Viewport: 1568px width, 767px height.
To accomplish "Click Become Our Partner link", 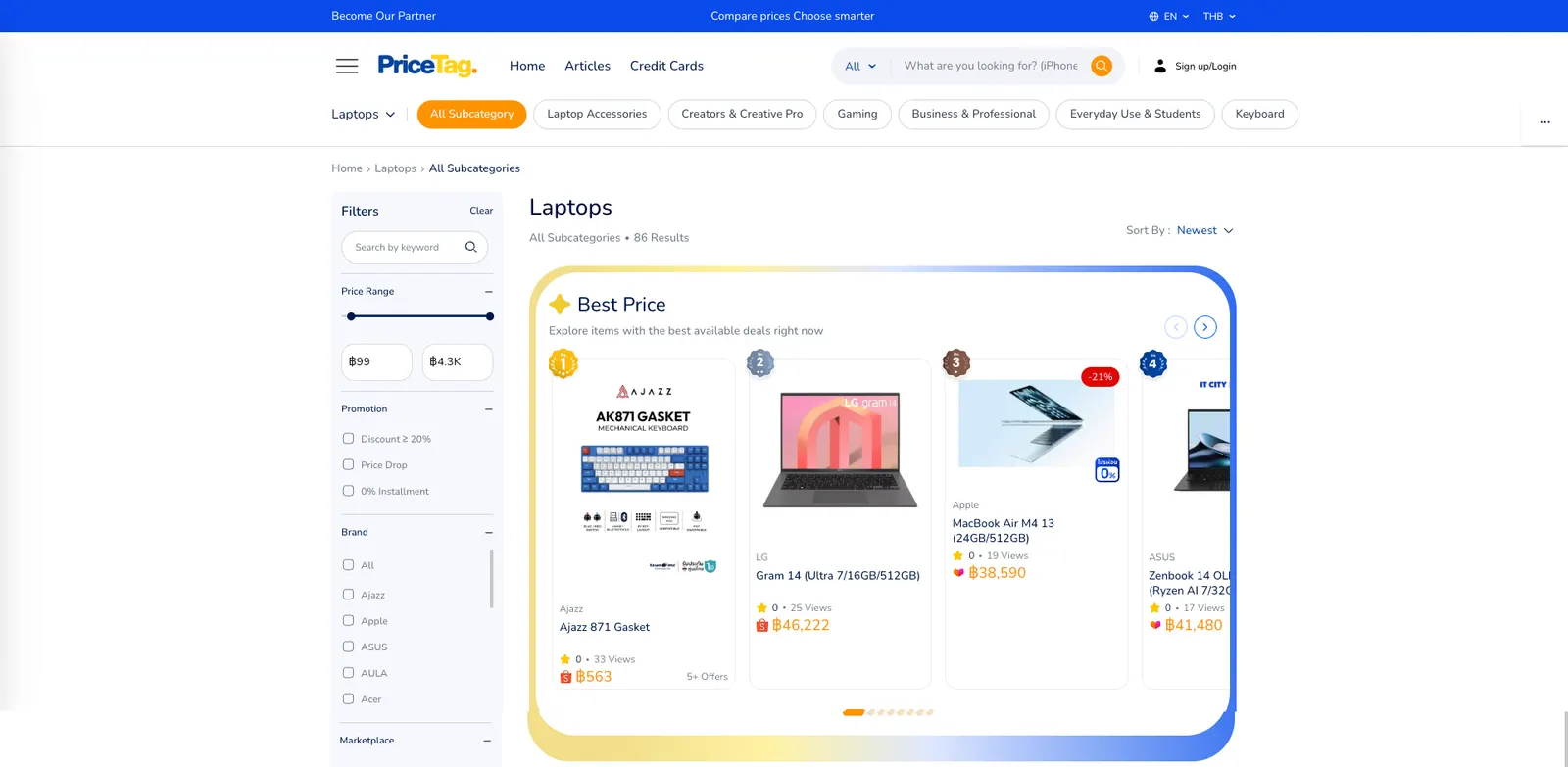I will point(383,16).
